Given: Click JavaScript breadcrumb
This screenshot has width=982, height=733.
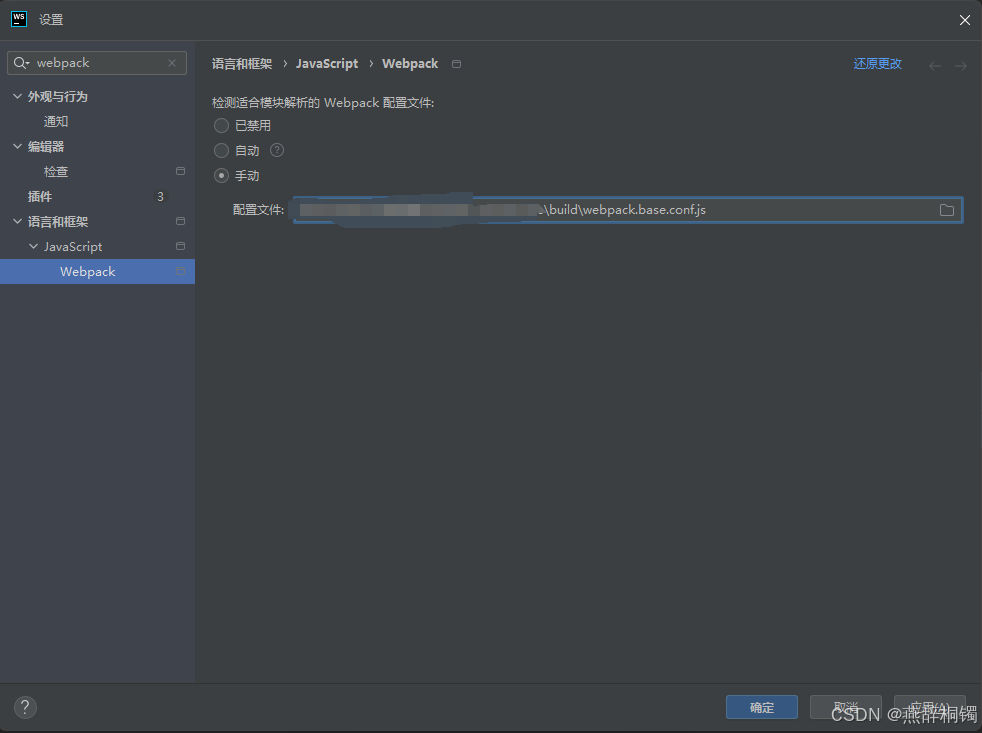Looking at the screenshot, I should (327, 64).
